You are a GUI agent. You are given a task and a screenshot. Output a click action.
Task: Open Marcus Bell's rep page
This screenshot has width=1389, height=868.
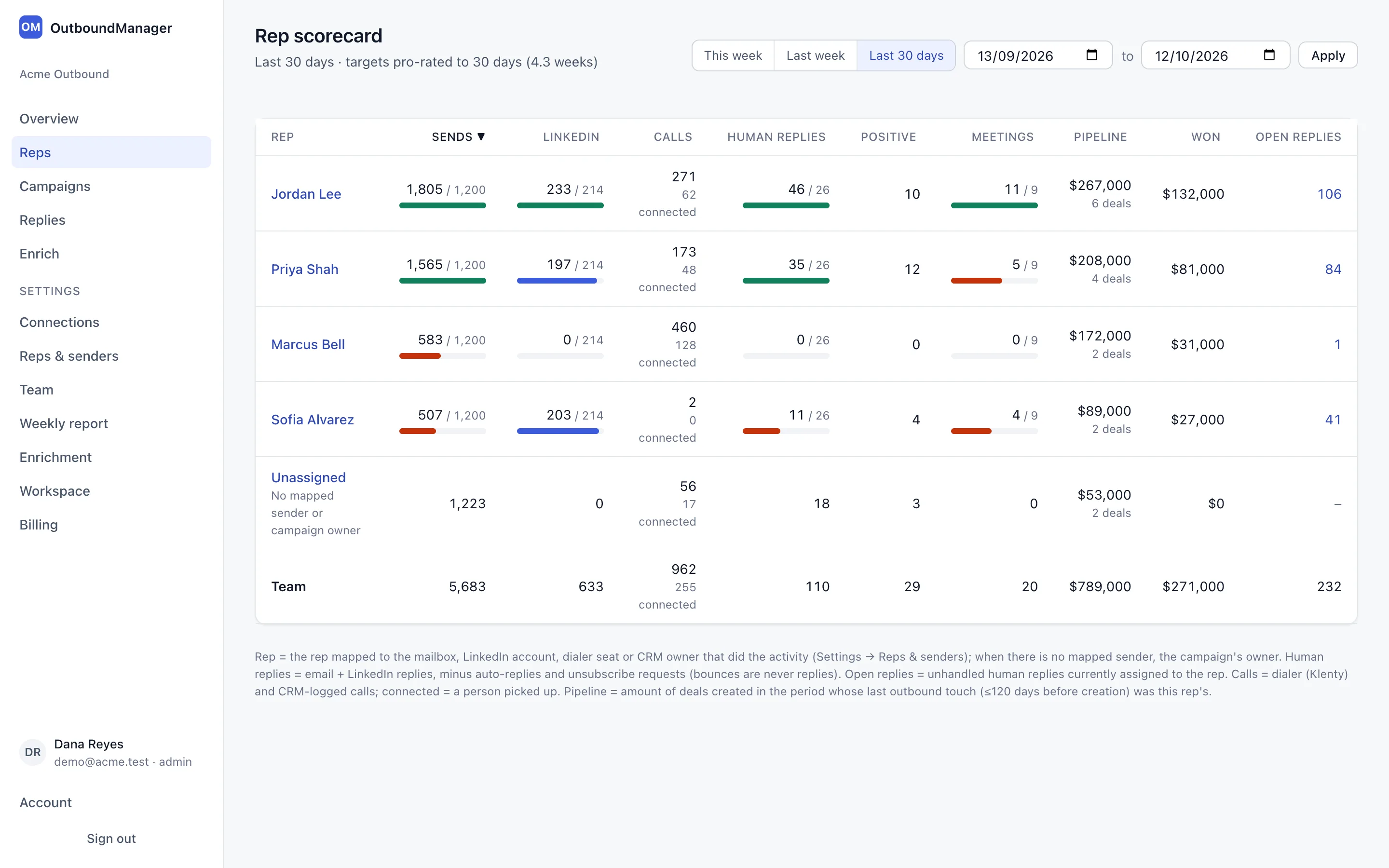[308, 344]
